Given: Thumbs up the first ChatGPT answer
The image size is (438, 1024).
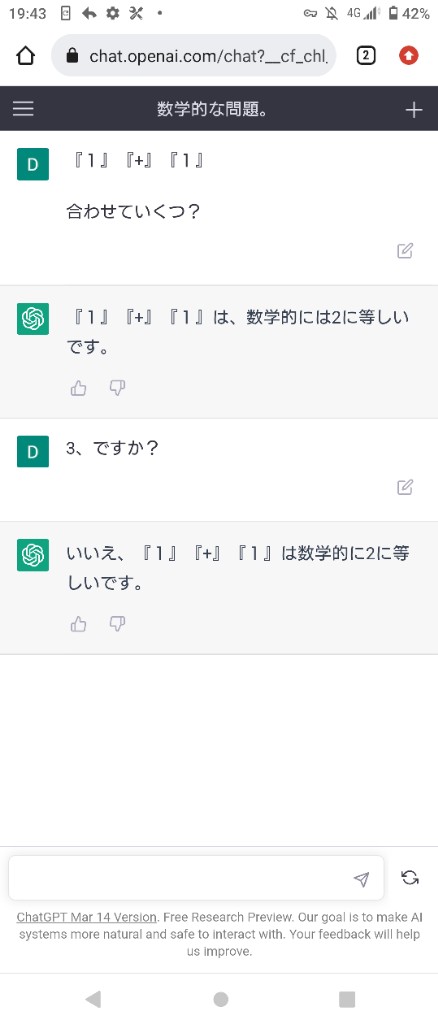Looking at the screenshot, I should coord(78,389).
